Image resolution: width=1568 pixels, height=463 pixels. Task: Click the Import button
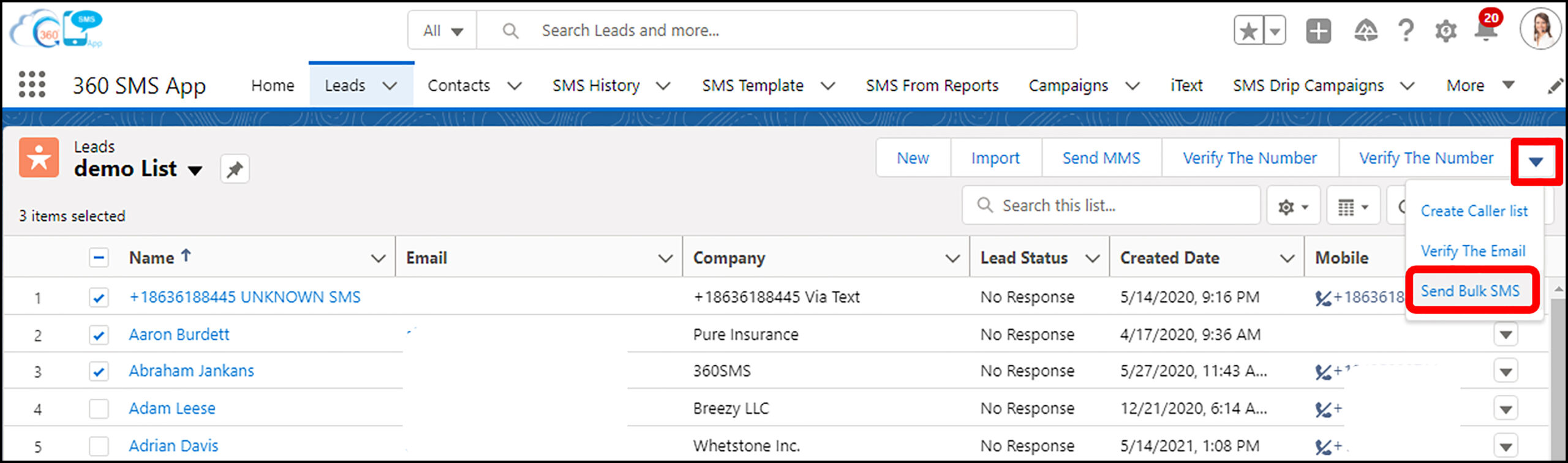995,158
